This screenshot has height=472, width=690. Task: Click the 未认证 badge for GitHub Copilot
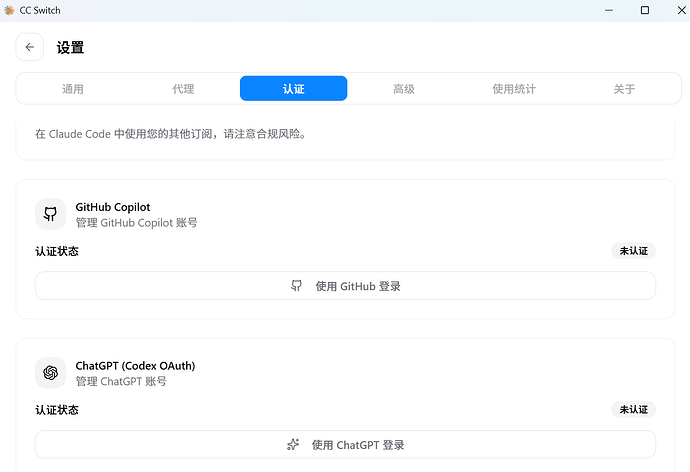pos(634,251)
